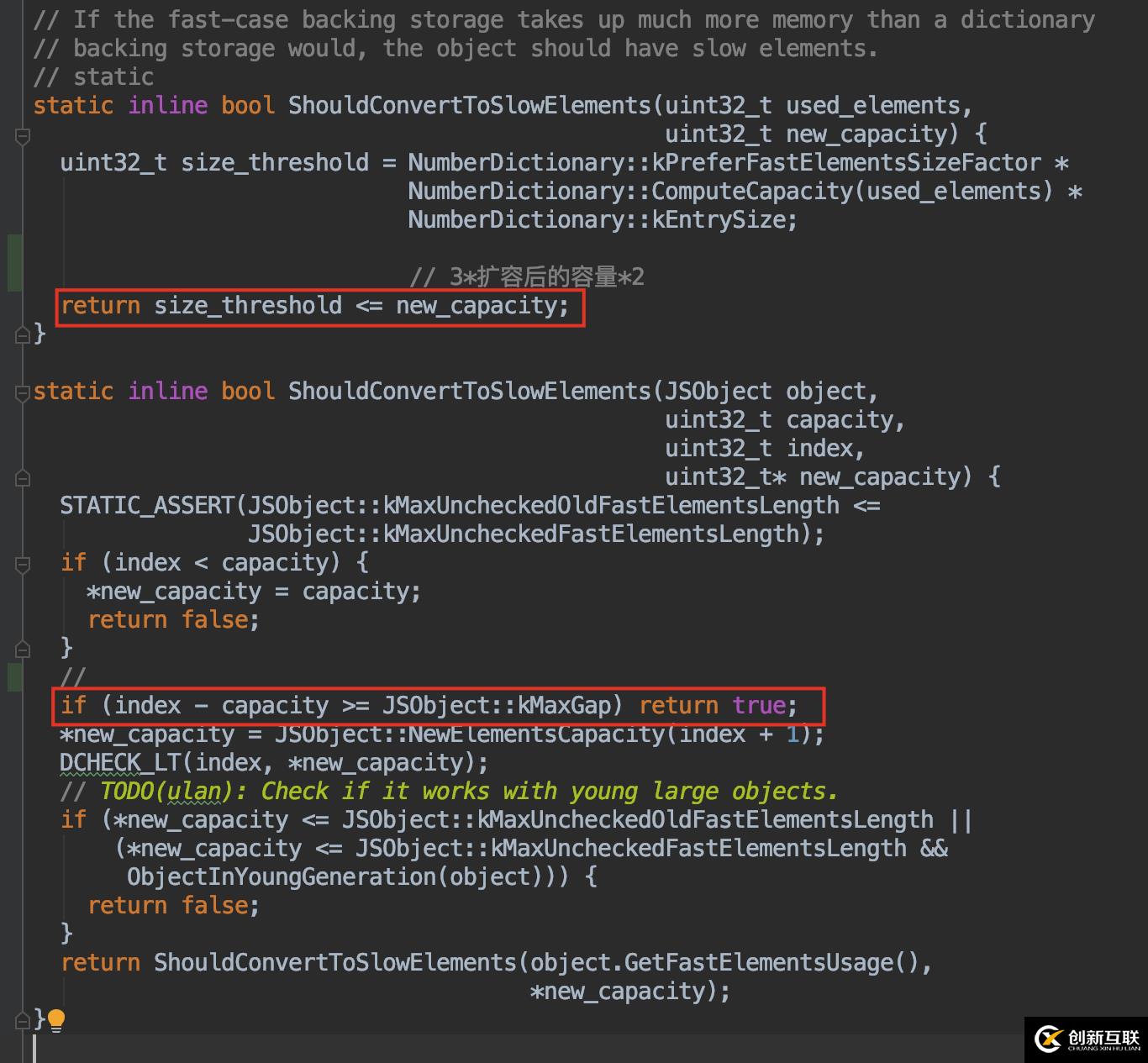Screen dimensions: 1148x1063
Task: Click 'return true;' statement
Action: coord(719,705)
